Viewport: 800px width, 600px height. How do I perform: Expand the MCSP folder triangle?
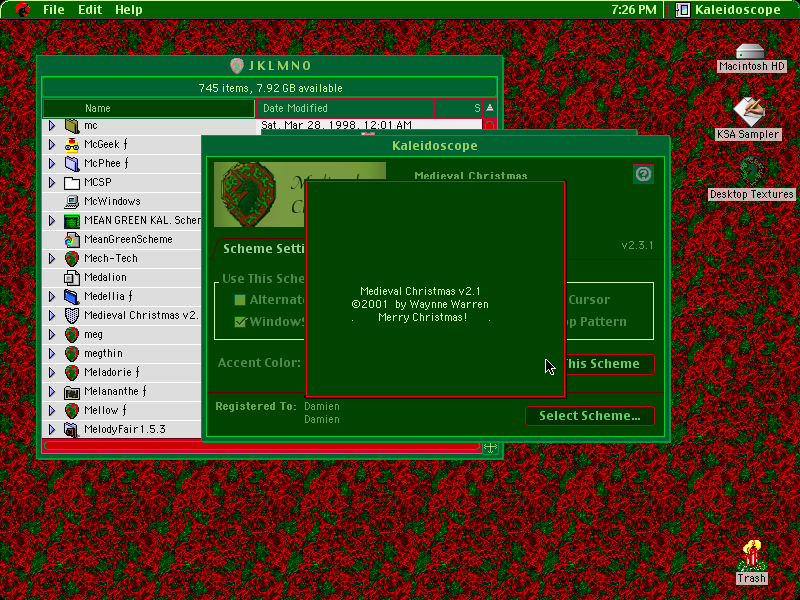[x=52, y=182]
